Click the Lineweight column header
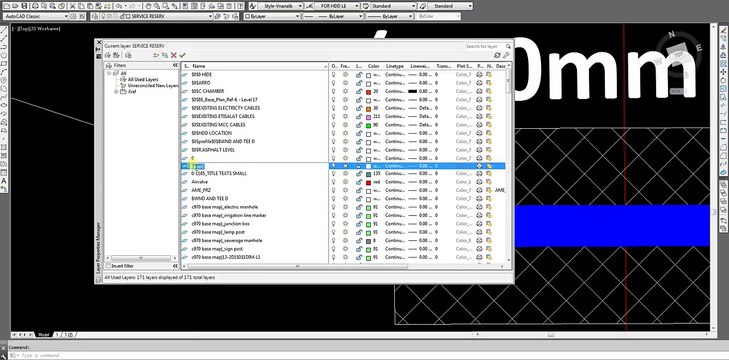 pyautogui.click(x=421, y=66)
